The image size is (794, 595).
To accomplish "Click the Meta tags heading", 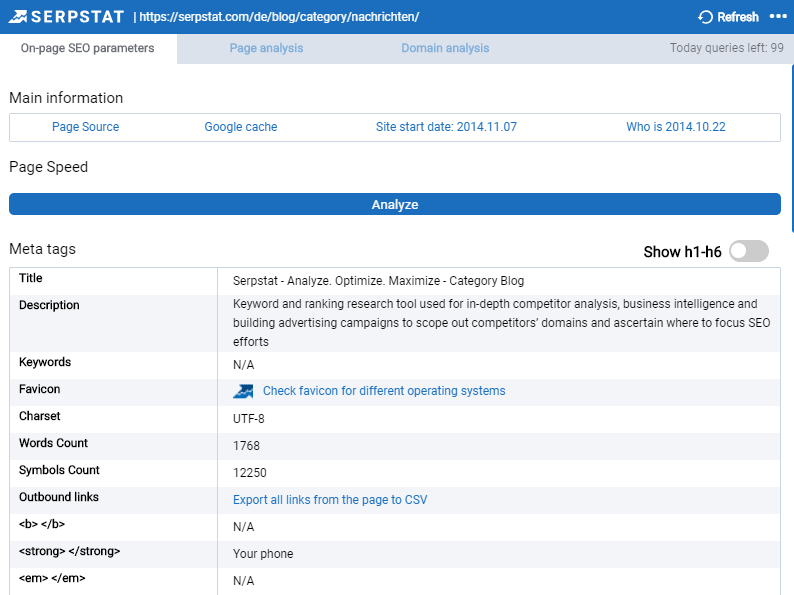I will click(43, 249).
